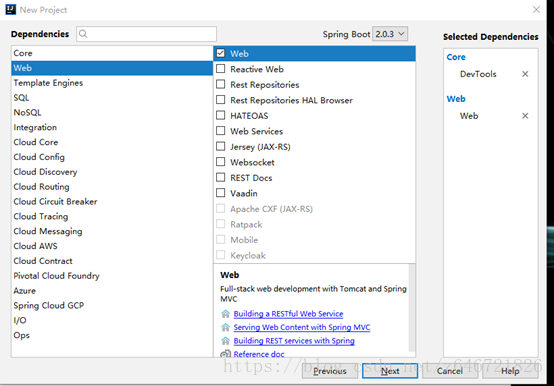The image size is (554, 386).
Task: Enable the HATEOAS dependency
Action: click(220, 115)
